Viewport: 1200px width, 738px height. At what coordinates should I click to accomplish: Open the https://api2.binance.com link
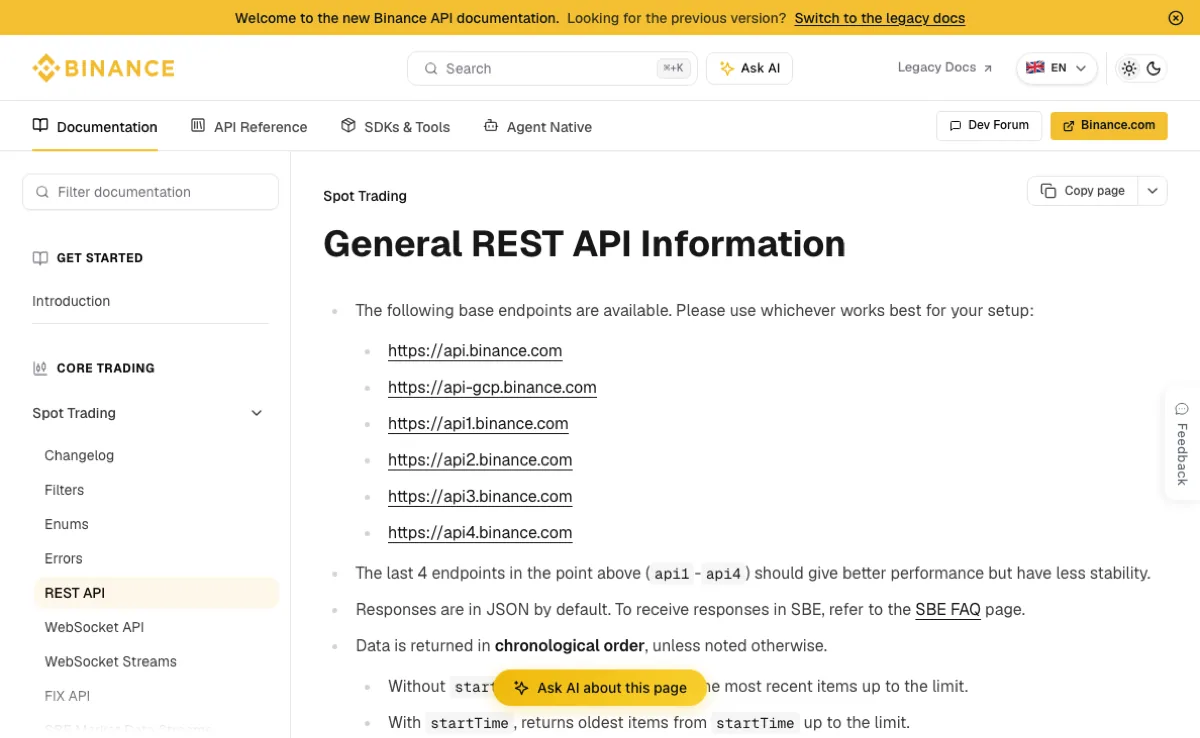tap(480, 460)
